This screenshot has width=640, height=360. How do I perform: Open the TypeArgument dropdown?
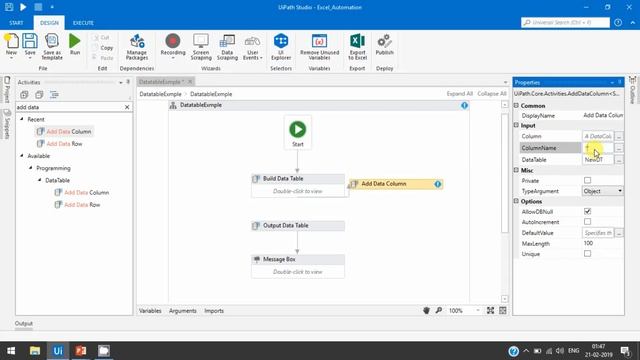tap(620, 191)
